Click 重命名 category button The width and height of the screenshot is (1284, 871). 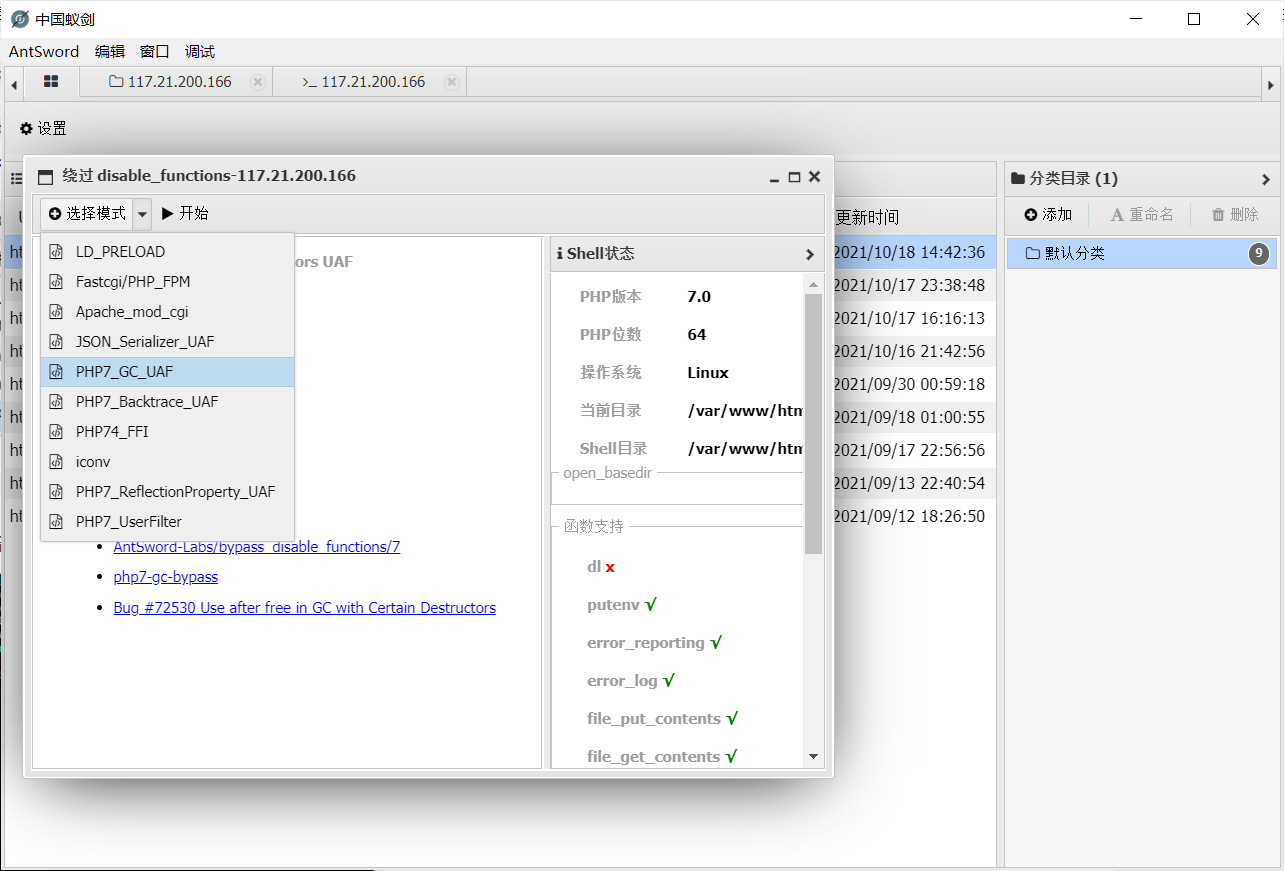coord(1142,215)
